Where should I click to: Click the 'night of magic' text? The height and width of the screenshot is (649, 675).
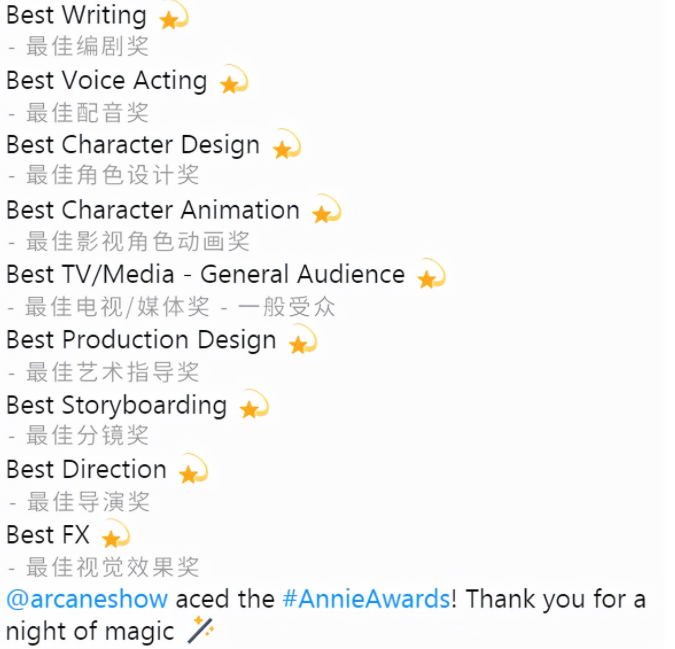point(90,632)
